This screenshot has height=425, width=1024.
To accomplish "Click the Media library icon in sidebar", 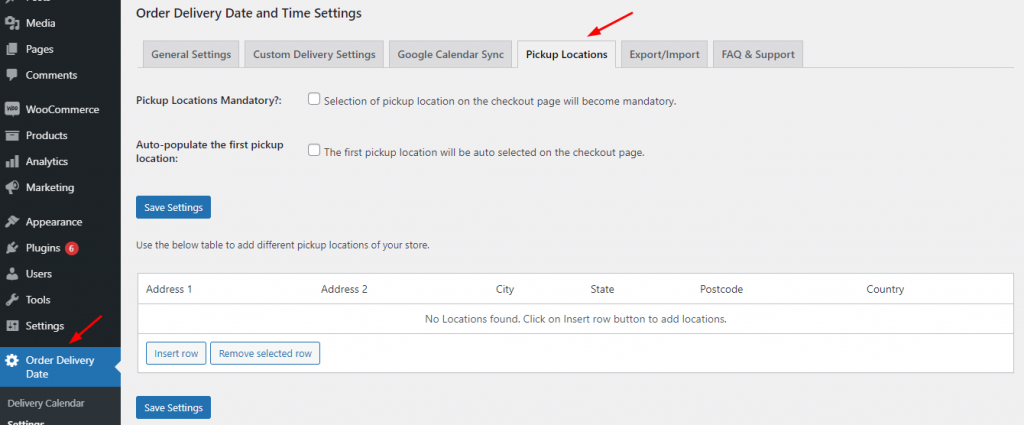I will tap(11, 23).
